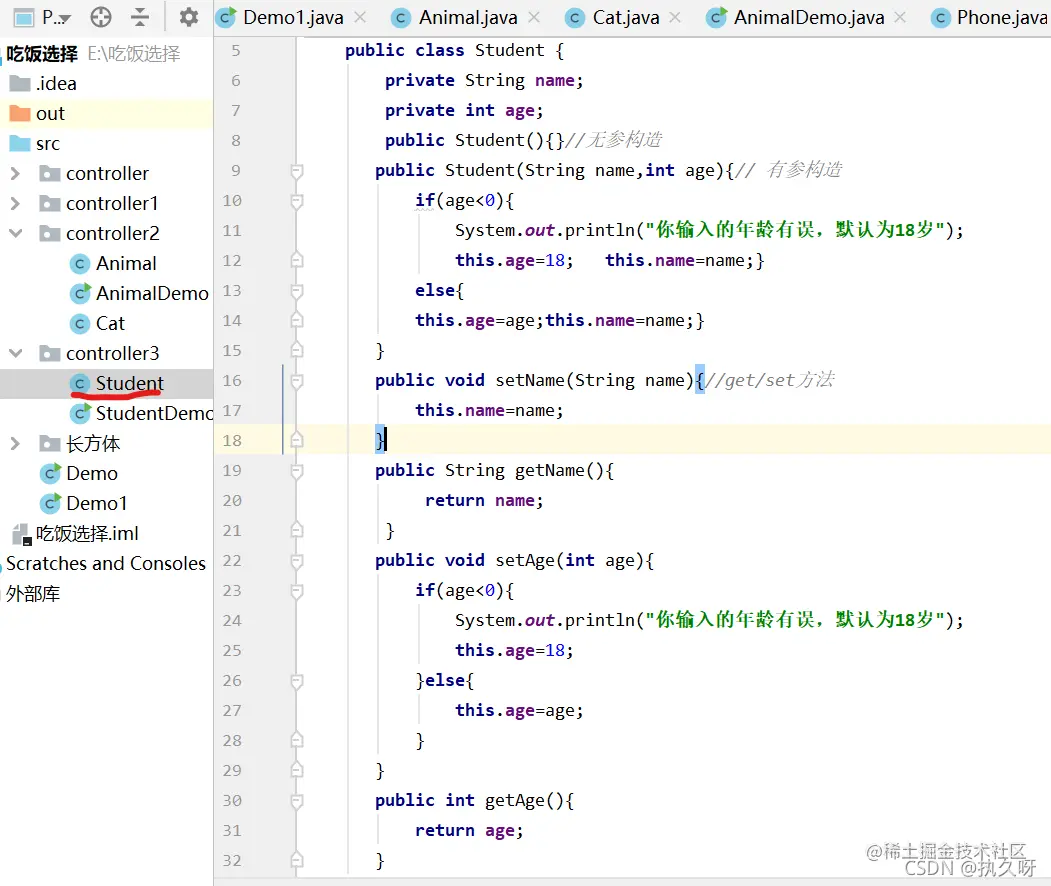Click line number 5 in gutter
1051x886 pixels.
(x=235, y=50)
